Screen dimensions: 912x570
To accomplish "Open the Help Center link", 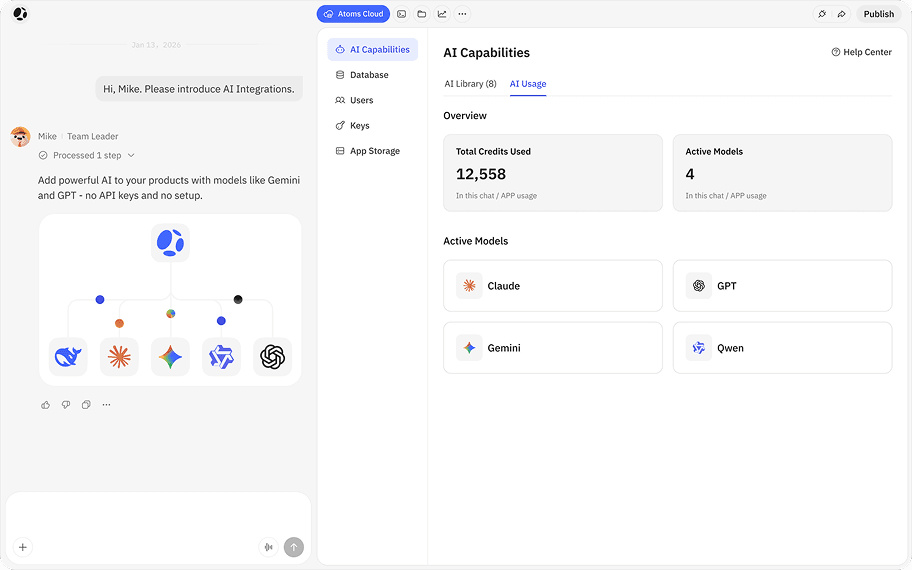I will [x=861, y=52].
